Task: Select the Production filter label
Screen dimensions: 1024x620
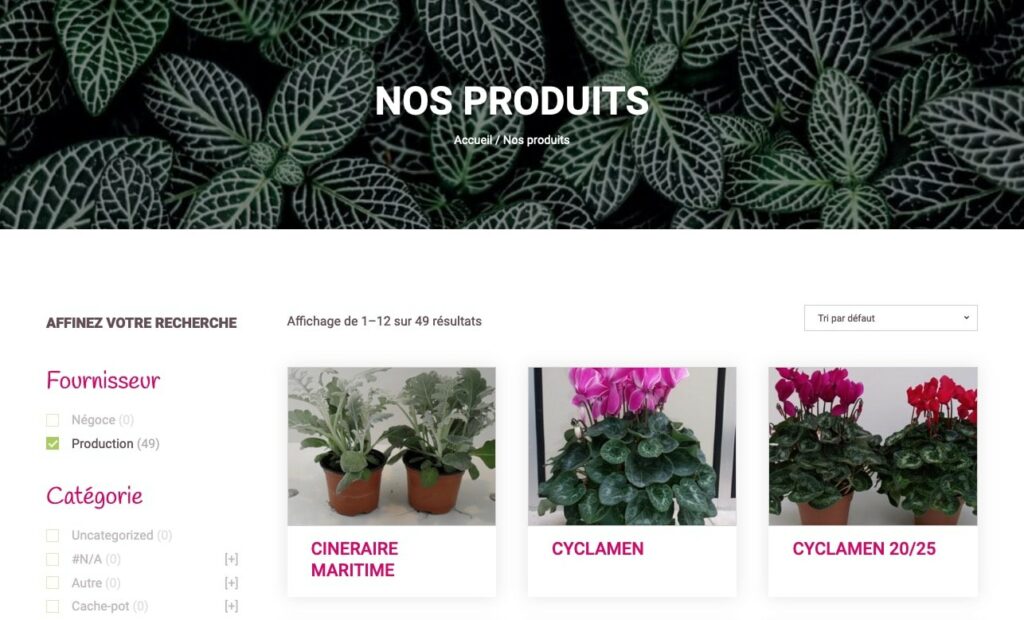Action: click(x=103, y=444)
